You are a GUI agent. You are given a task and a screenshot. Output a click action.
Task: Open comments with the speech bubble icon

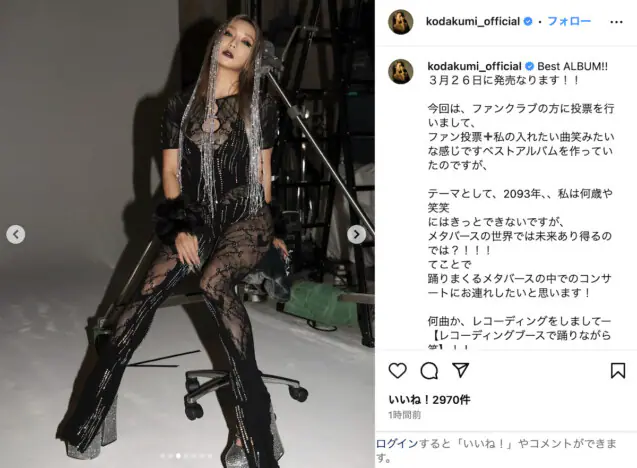click(x=429, y=370)
